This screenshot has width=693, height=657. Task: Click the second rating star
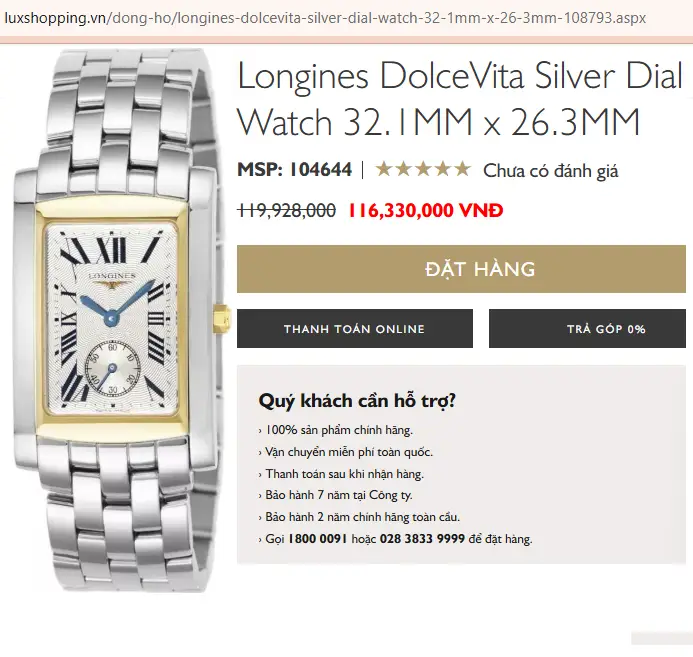404,169
